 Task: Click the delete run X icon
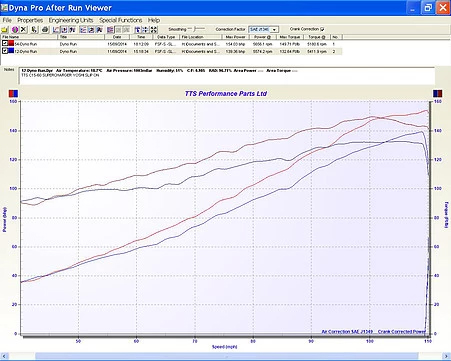[23, 30]
